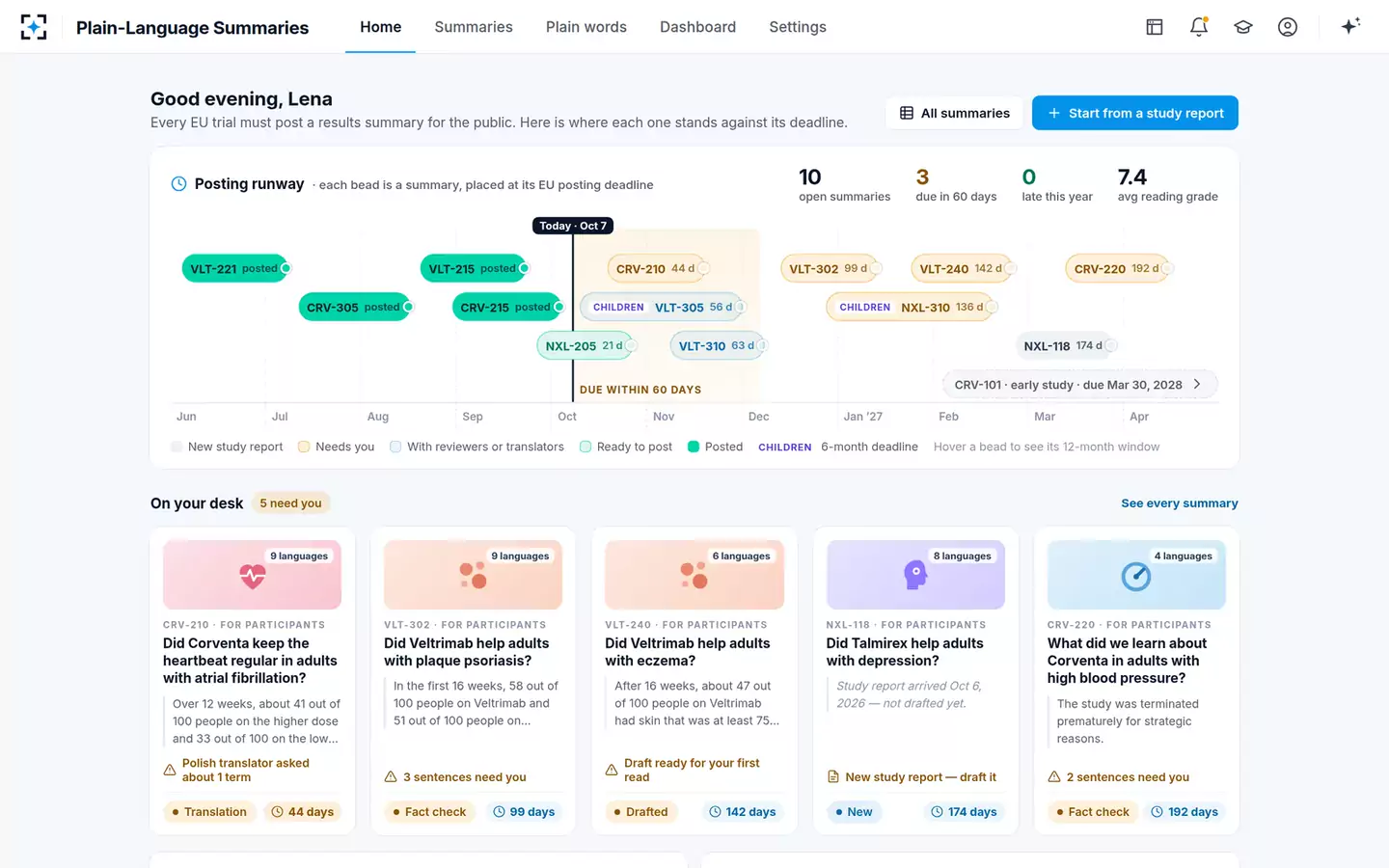
Task: Select the NXL-118 174 d bead
Action: click(1066, 345)
